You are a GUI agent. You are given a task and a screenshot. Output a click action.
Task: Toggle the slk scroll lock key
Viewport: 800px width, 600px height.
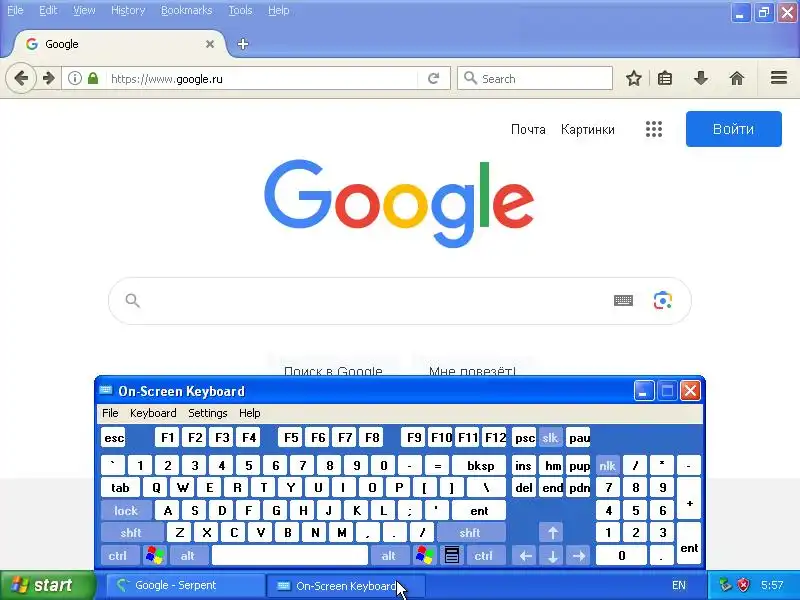pos(550,438)
